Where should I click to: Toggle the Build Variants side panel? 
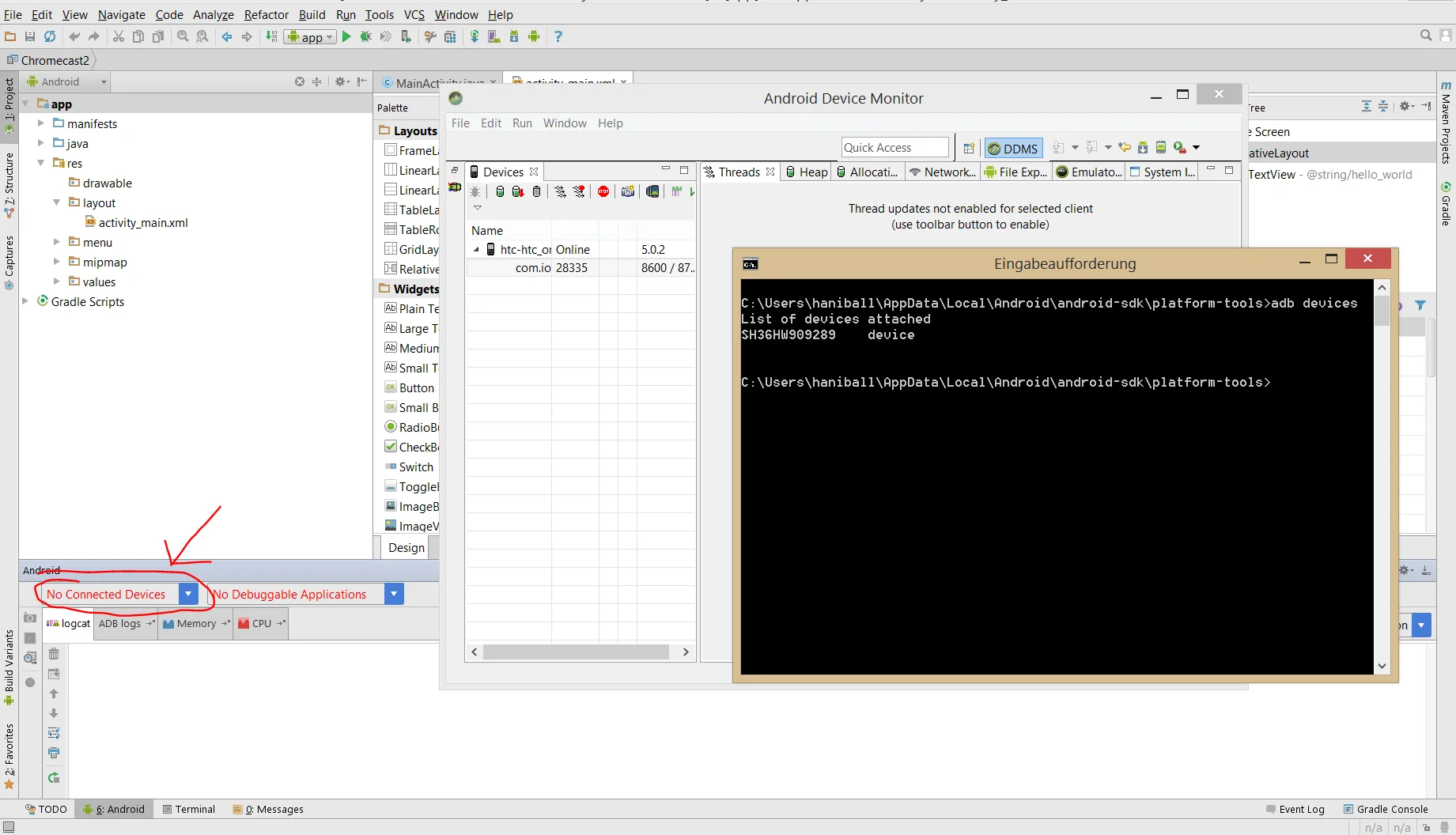[x=9, y=665]
